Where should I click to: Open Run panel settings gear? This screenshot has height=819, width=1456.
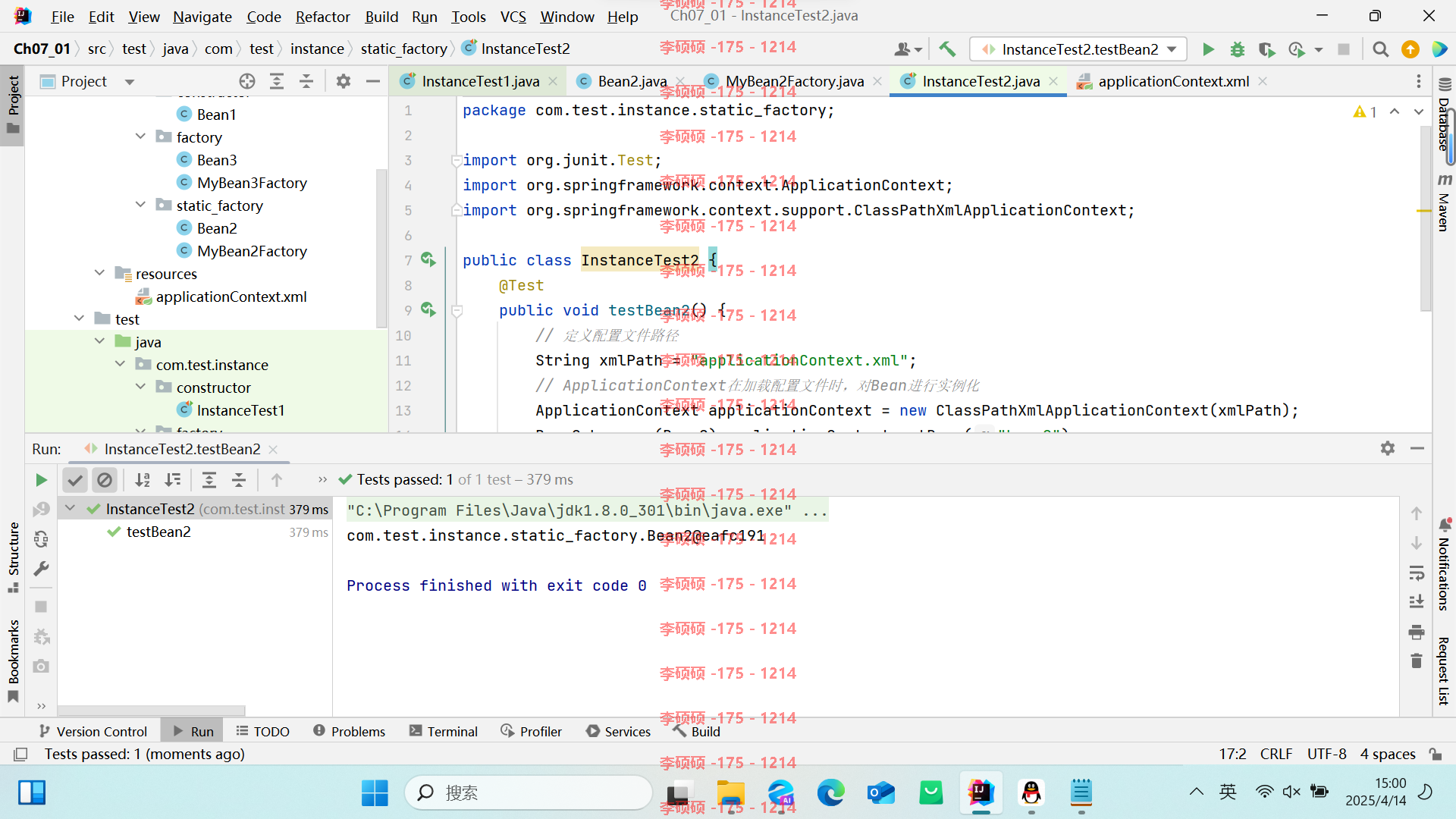[1388, 448]
